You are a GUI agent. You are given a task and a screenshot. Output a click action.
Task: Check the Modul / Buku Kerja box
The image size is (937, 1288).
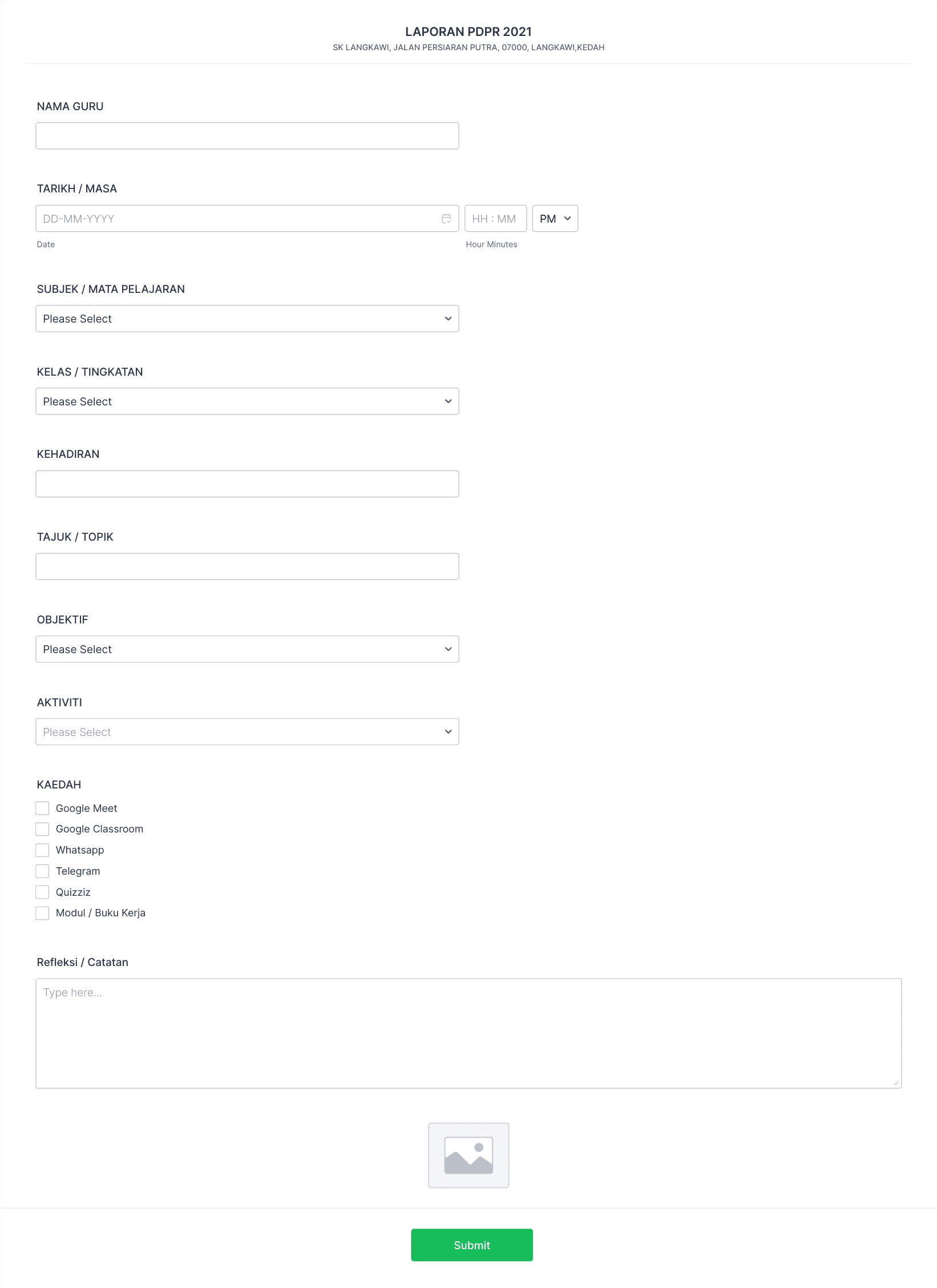[42, 913]
